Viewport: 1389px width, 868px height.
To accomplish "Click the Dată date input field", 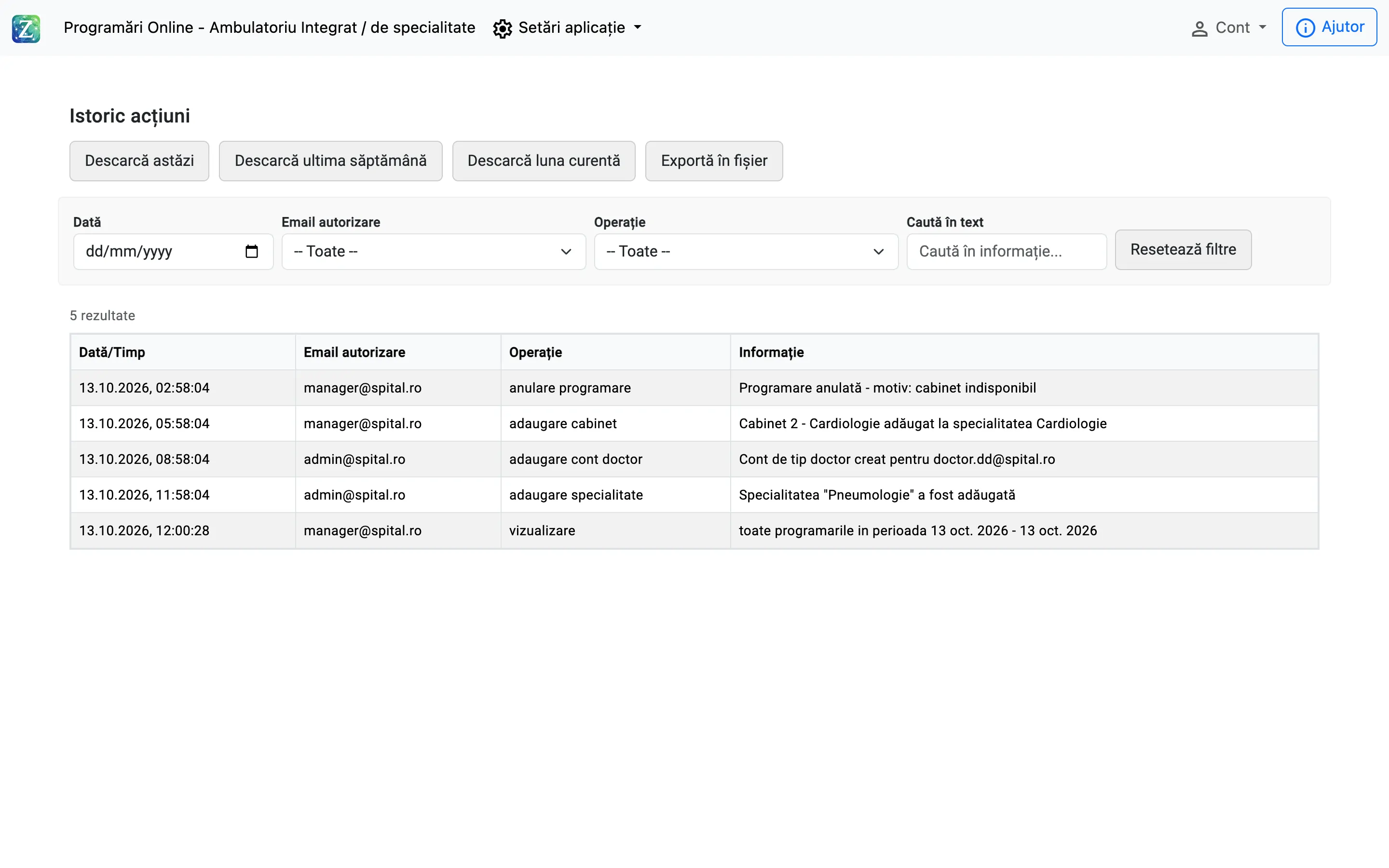I will tap(173, 251).
